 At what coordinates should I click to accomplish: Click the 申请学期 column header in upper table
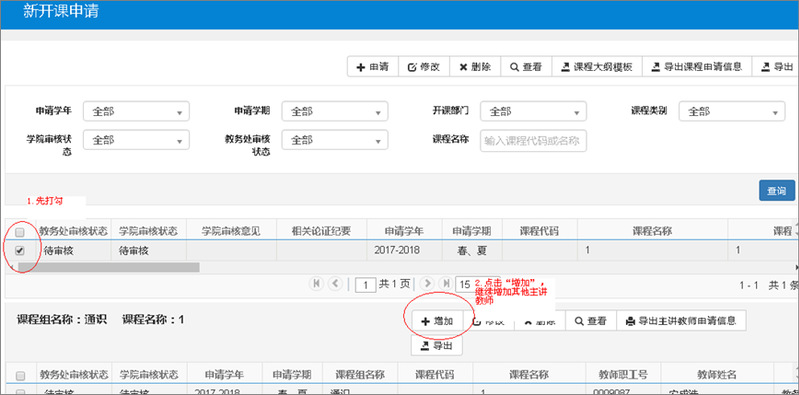pyautogui.click(x=472, y=231)
